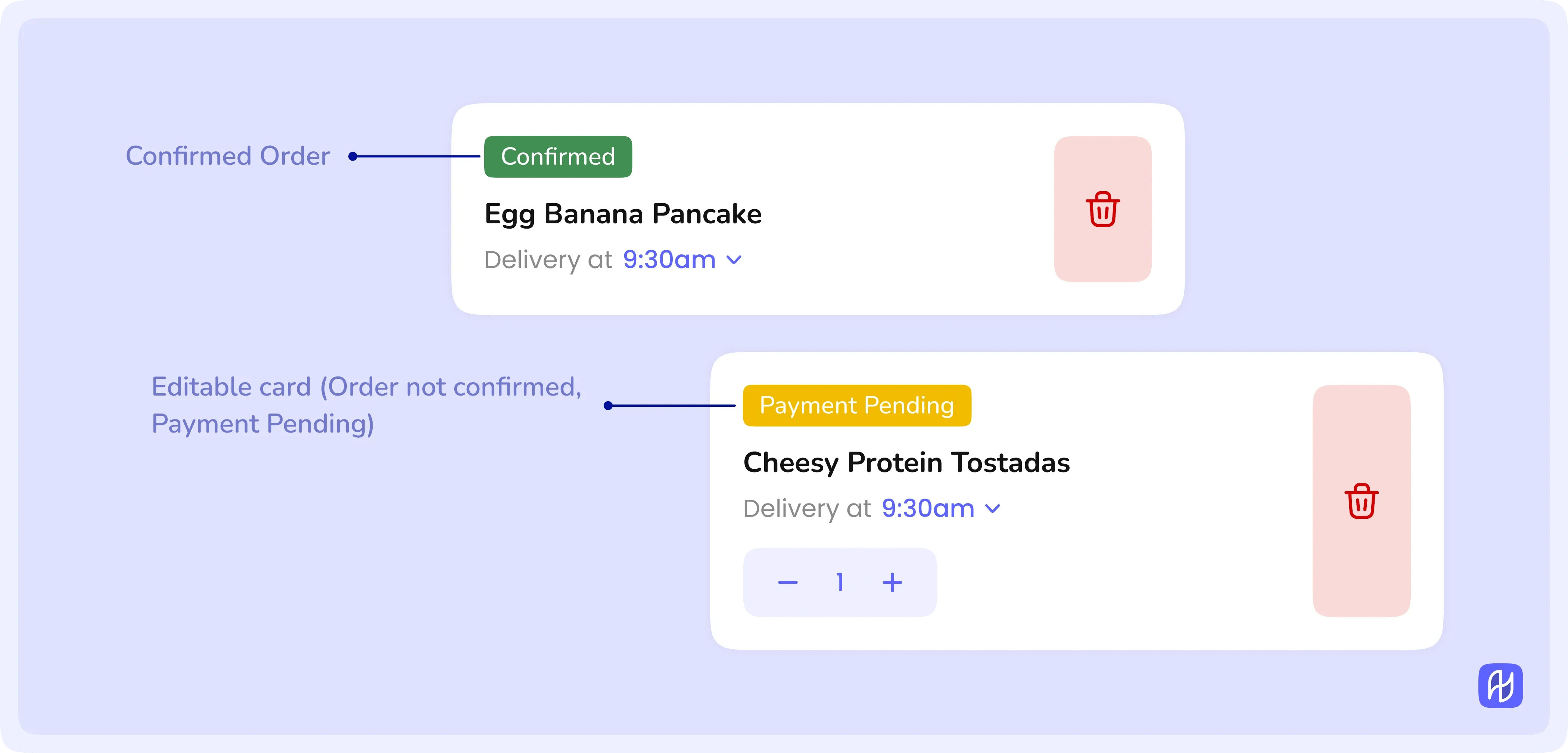Click "Delivery at" label under Egg Banana Pancake

click(x=548, y=260)
